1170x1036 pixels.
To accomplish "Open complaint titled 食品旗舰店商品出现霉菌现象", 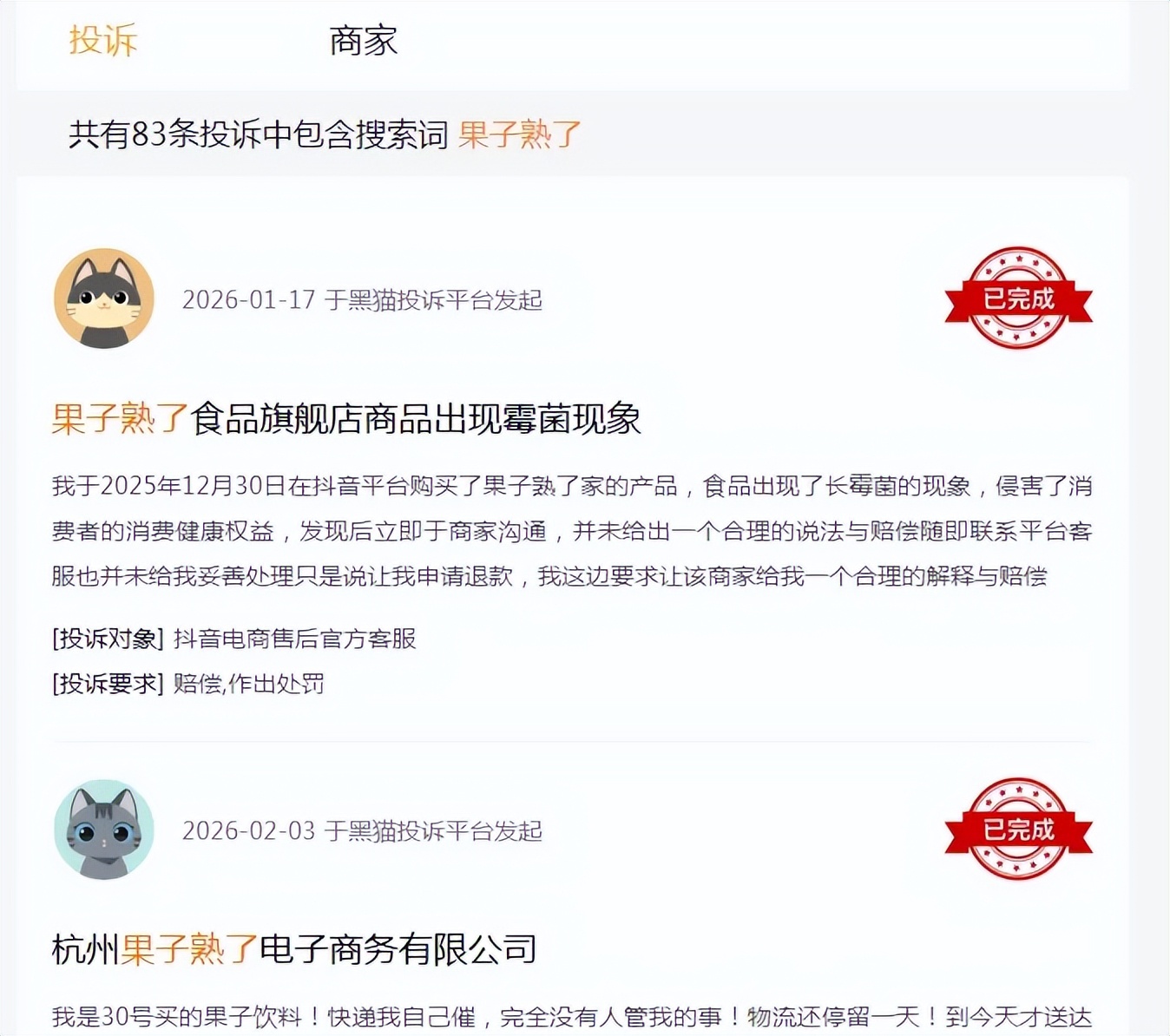I will click(346, 418).
